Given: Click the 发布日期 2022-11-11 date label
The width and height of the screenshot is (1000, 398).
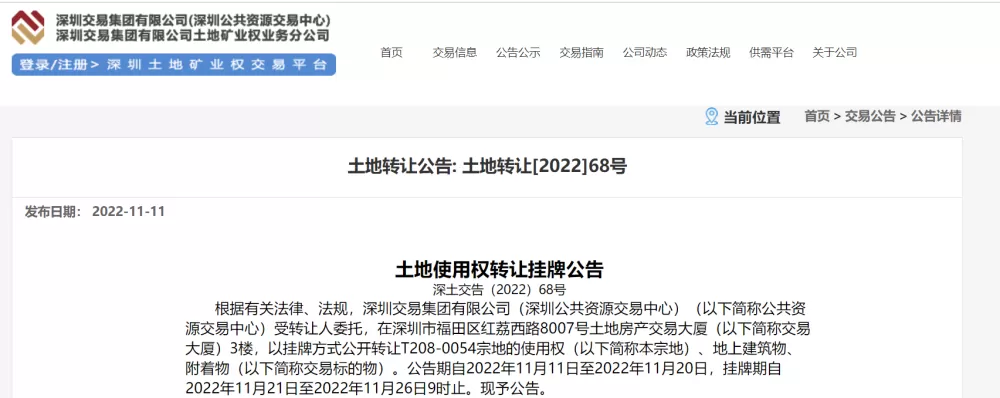Looking at the screenshot, I should click(x=94, y=212).
